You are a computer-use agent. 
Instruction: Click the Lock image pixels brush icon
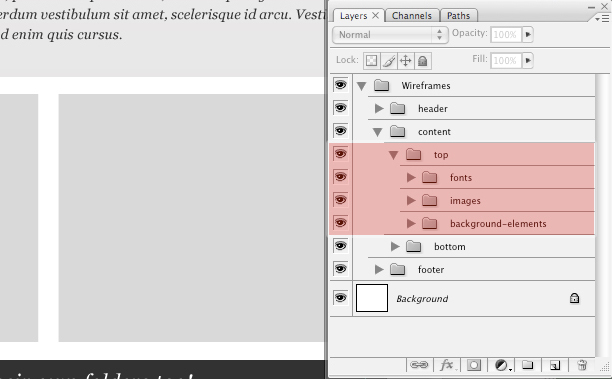[389, 61]
